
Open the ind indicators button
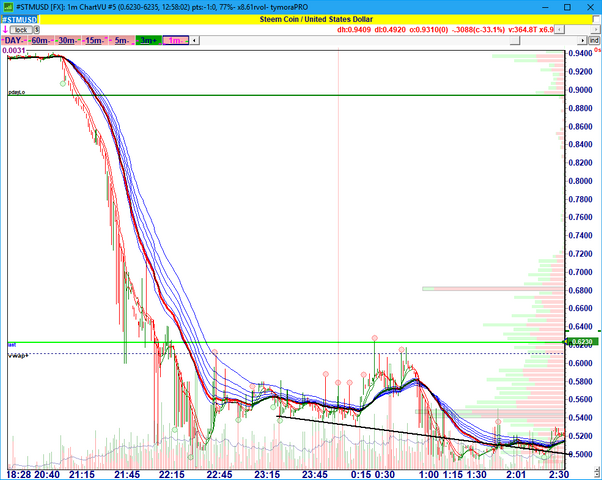click(x=594, y=40)
